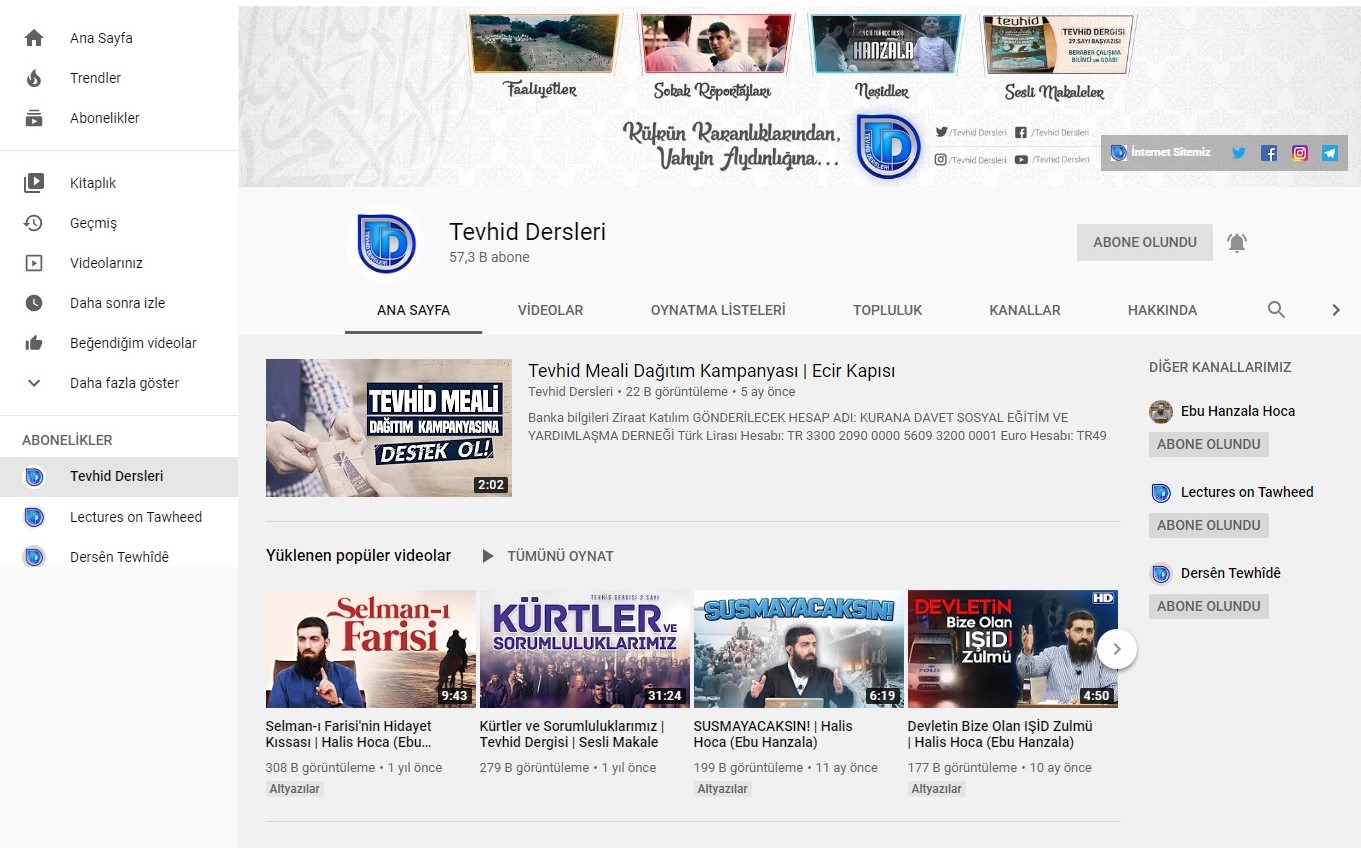Open Lectures on Tawheed in the sidebar subscriptions
The width and height of the screenshot is (1361, 848).
[x=119, y=517]
